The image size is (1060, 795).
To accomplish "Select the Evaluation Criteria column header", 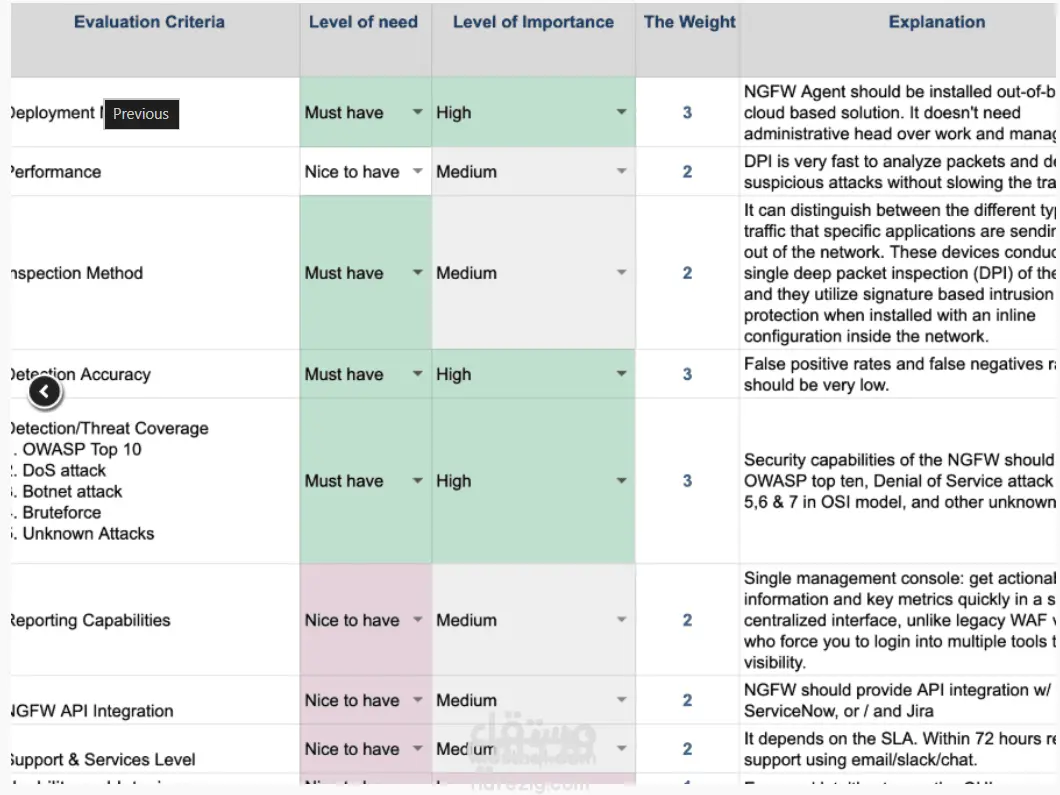I will click(x=149, y=22).
